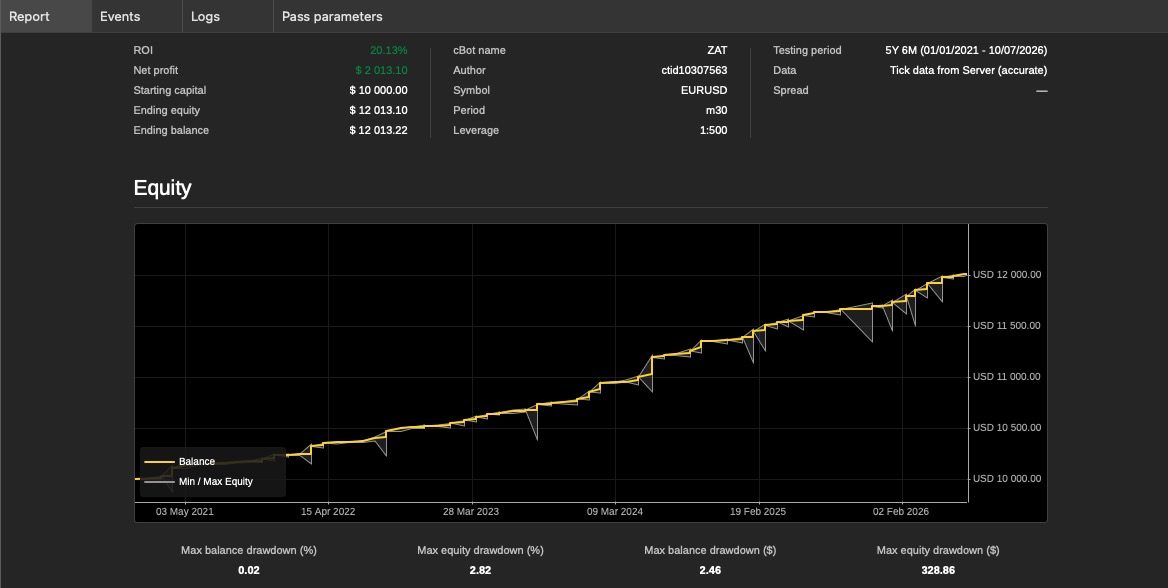Click the 09 Mar 2024 date label
Viewport: 1168px width, 588px height.
point(615,512)
